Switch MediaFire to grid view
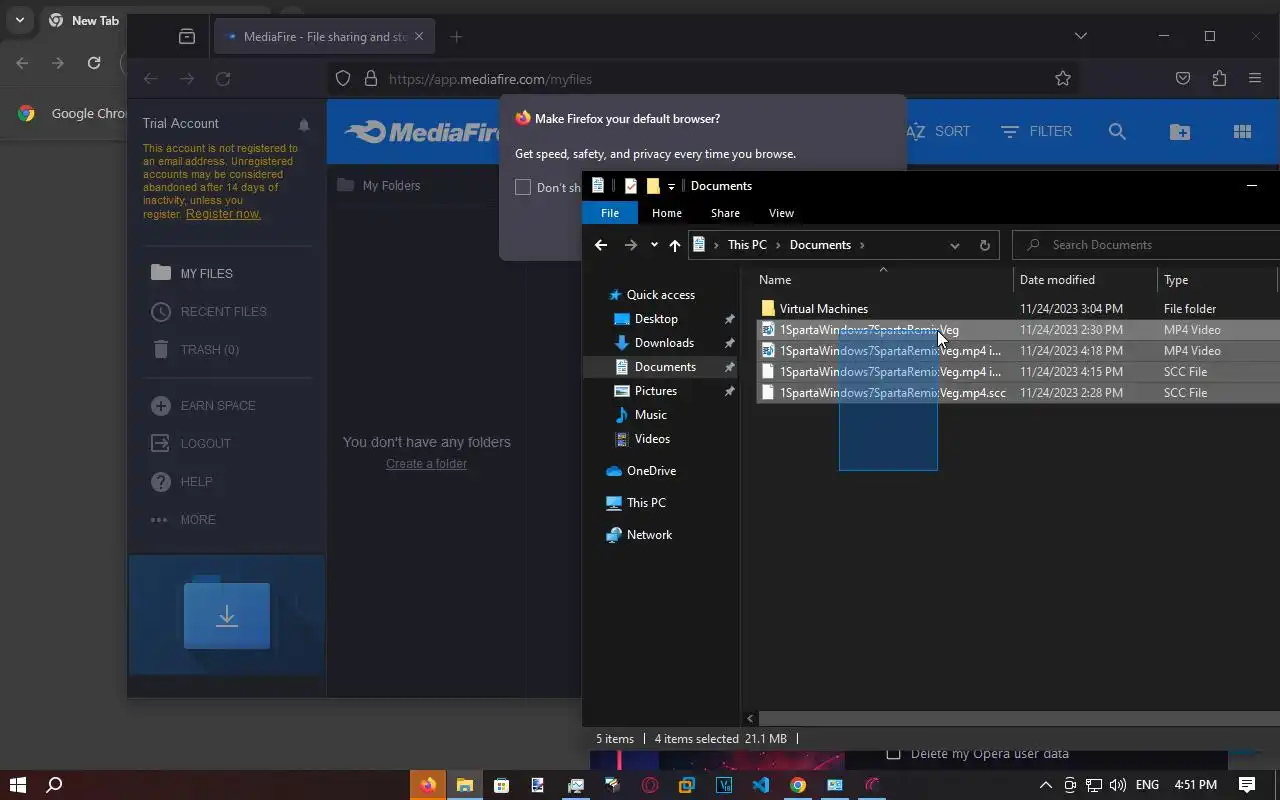The height and width of the screenshot is (800, 1280). pos(1242,131)
